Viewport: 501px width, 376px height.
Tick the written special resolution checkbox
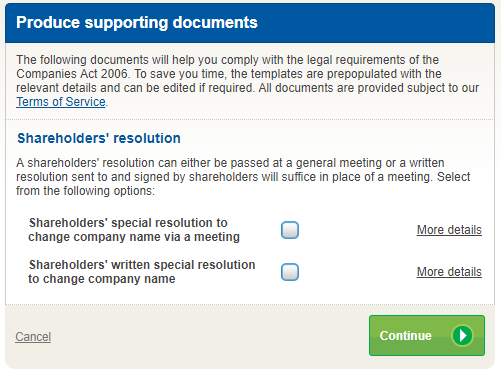(x=290, y=272)
